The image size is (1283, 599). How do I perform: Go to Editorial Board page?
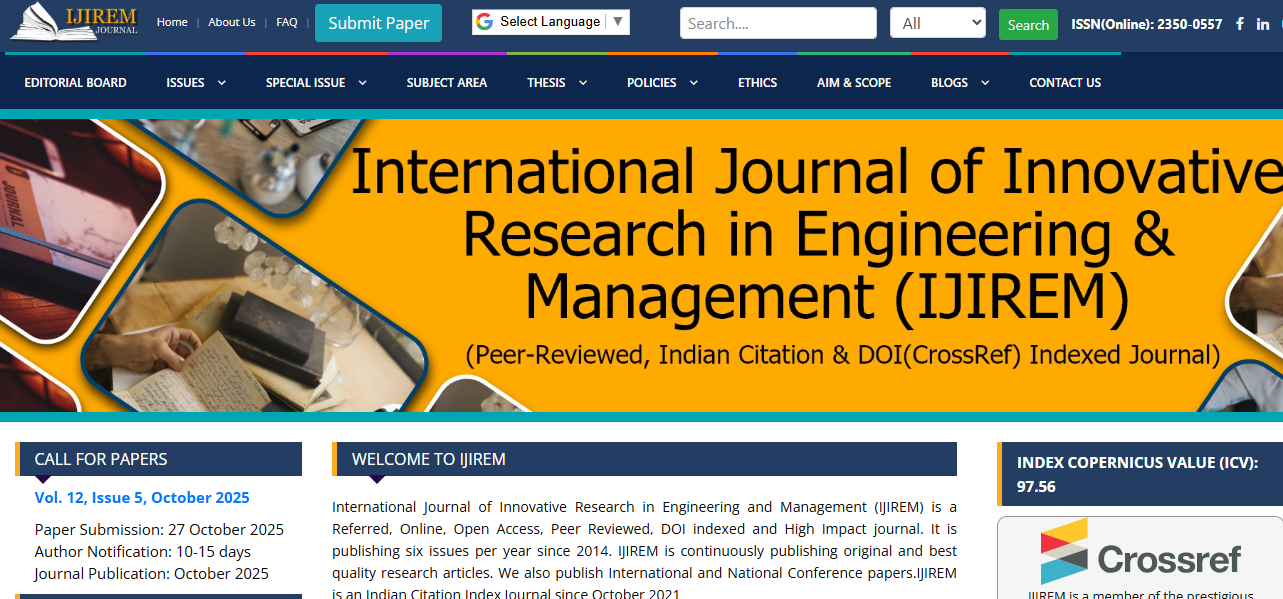click(76, 83)
